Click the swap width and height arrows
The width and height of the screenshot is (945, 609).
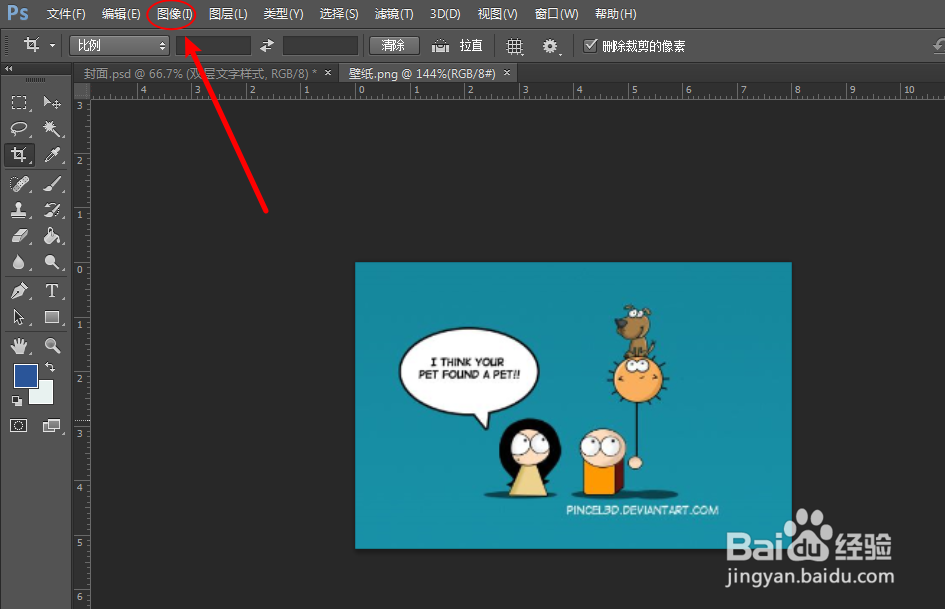267,45
